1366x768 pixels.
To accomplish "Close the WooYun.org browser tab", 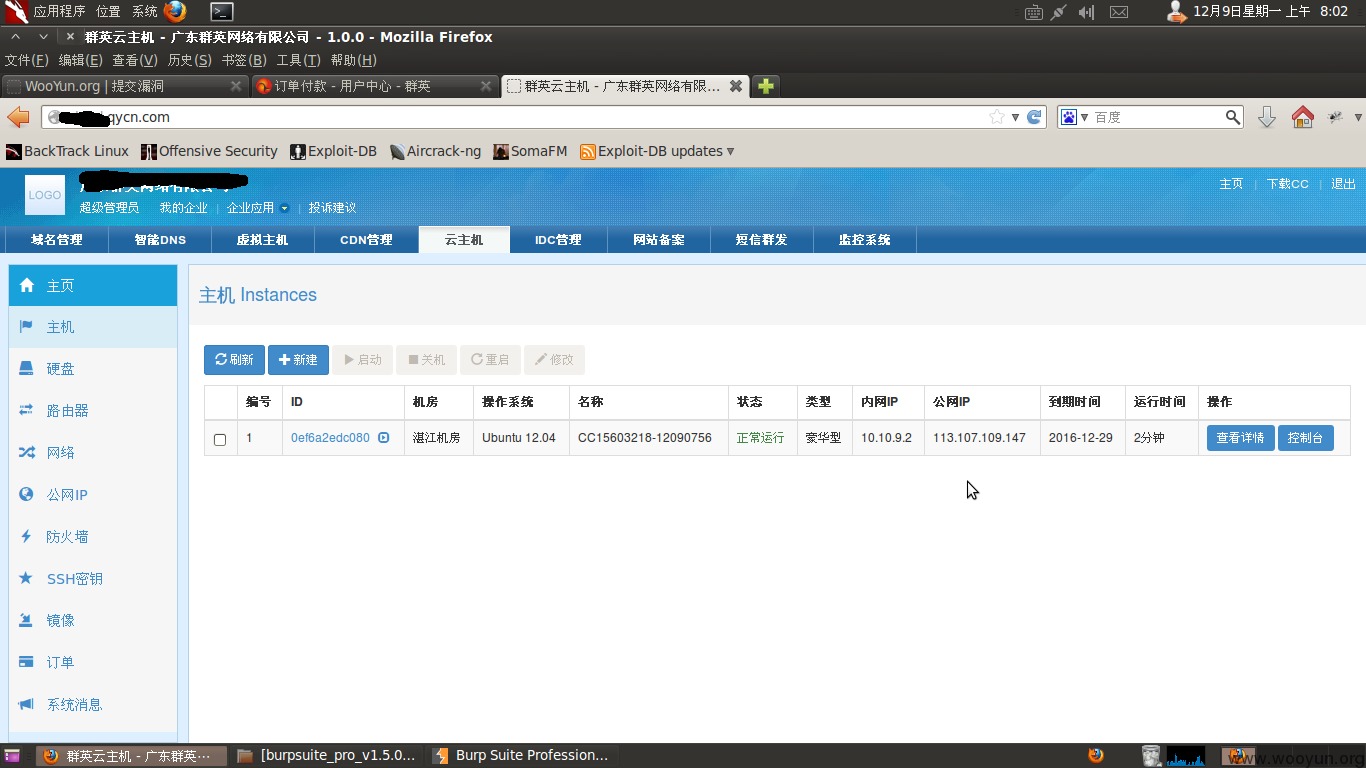I will [x=236, y=86].
